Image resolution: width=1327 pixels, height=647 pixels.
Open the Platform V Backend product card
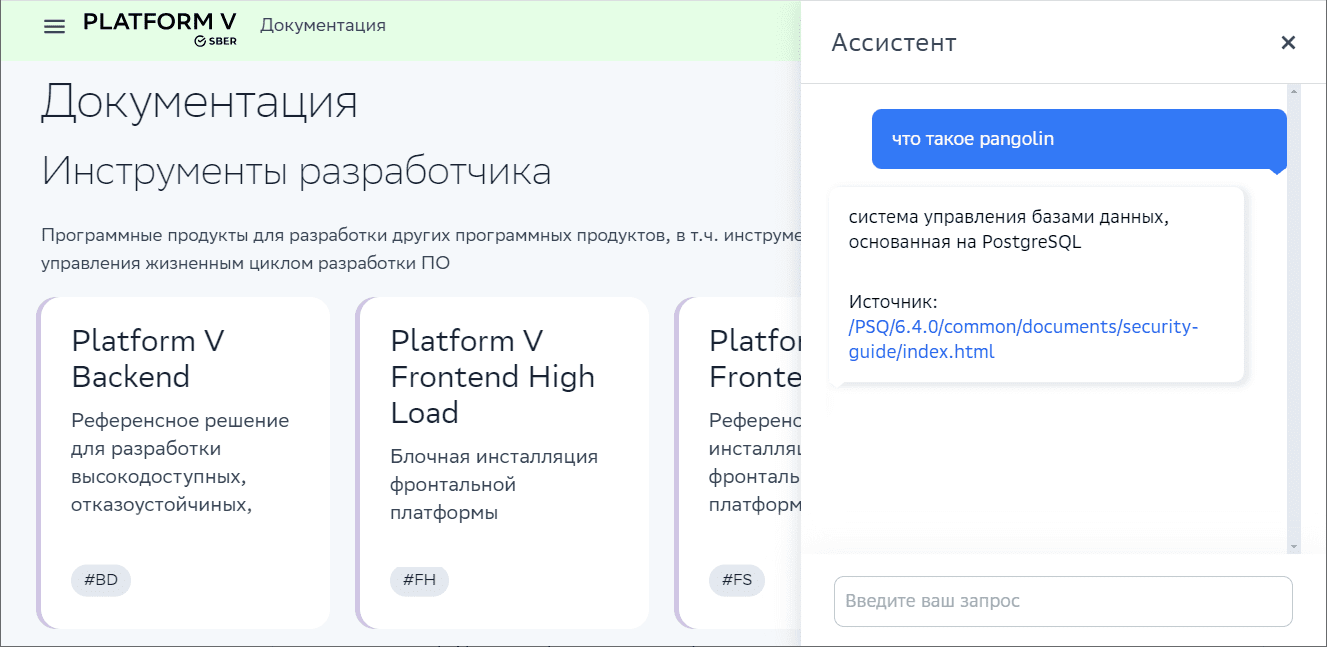coord(184,460)
